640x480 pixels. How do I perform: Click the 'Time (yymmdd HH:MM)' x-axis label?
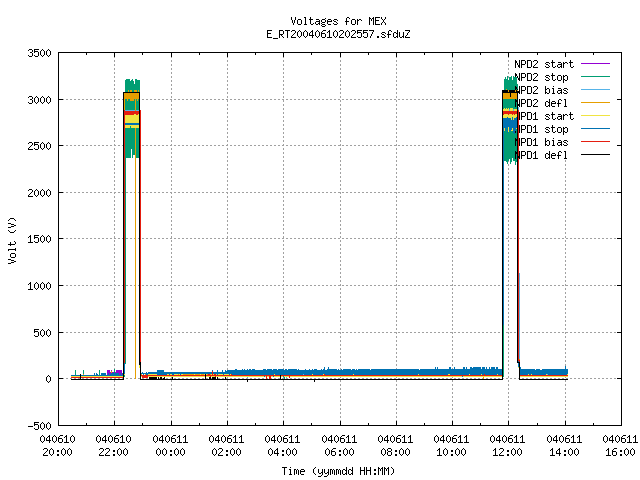[x=338, y=471]
